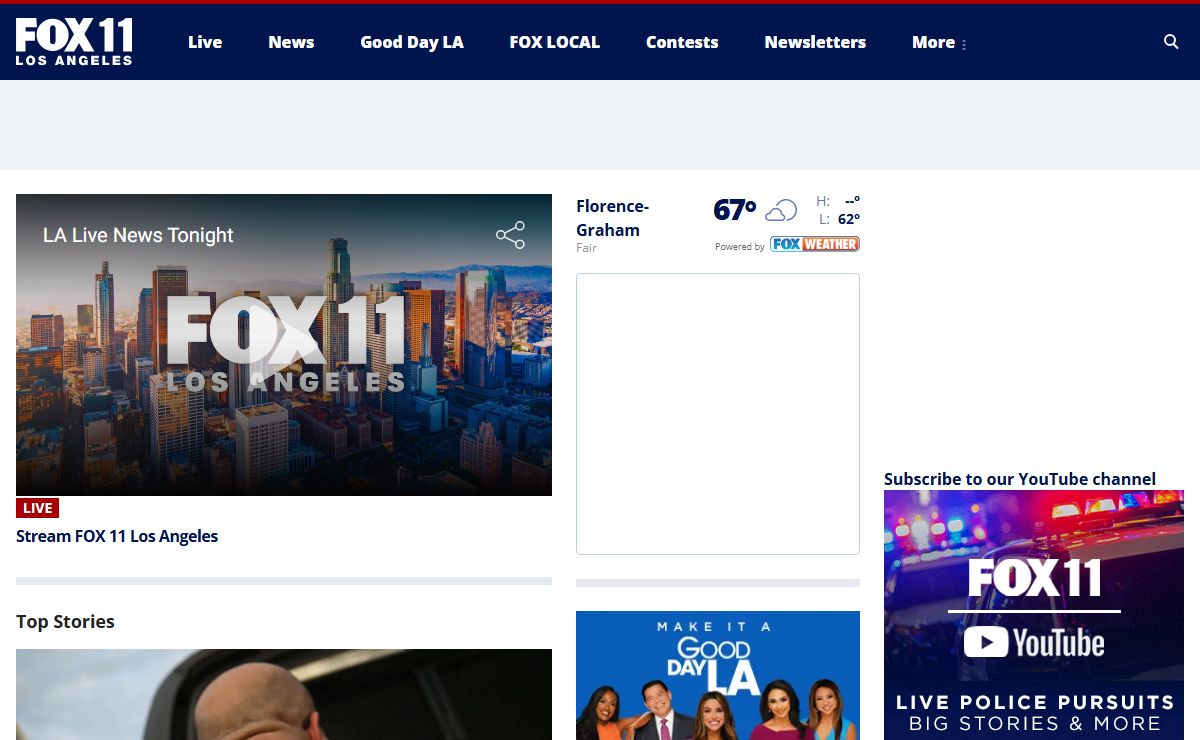Open the search magnifier icon

click(1171, 42)
